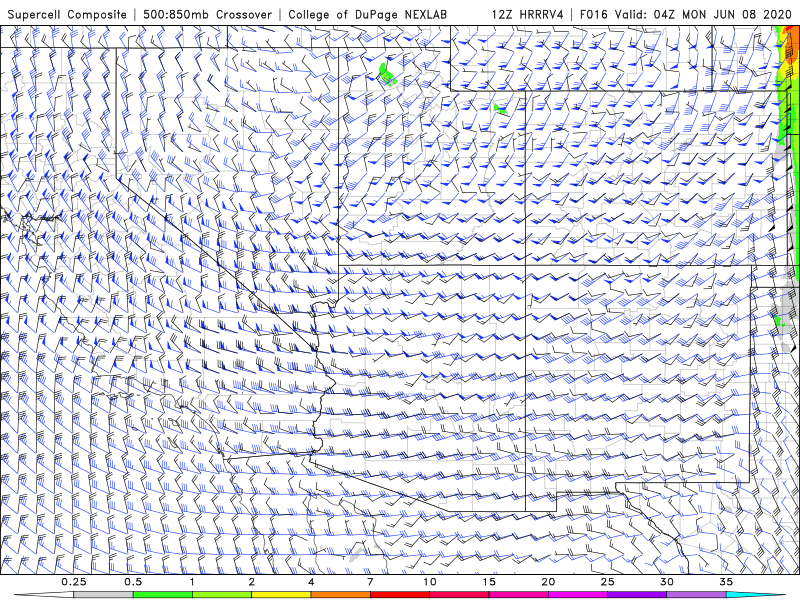Click the 'F016 Valid: 04Z MON JUN 08 2020' text
This screenshot has height=600, width=800.
[x=686, y=14]
